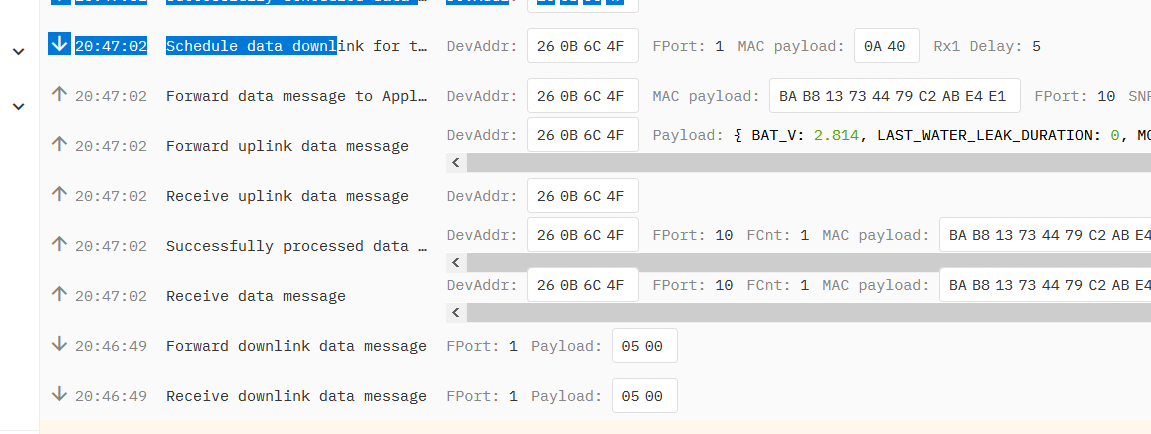Screen dimensions: 1151x434
Task: Click Payload 05 00 in Receive downlink row
Action: point(645,396)
